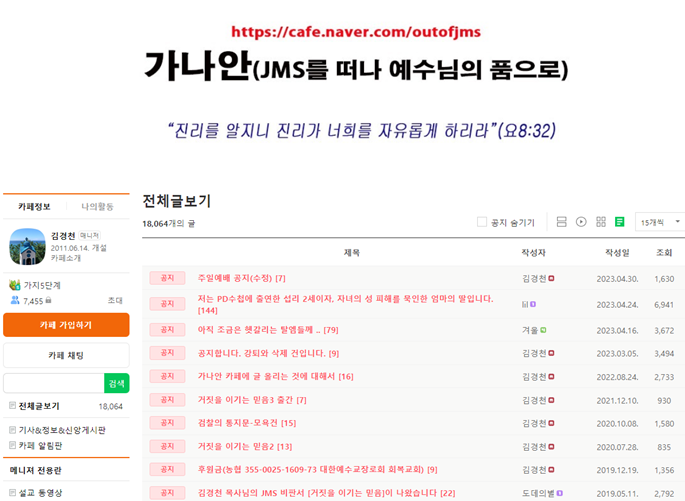This screenshot has height=501, width=685.
Task: Open 카페 알림판 board
Action: click(40, 445)
